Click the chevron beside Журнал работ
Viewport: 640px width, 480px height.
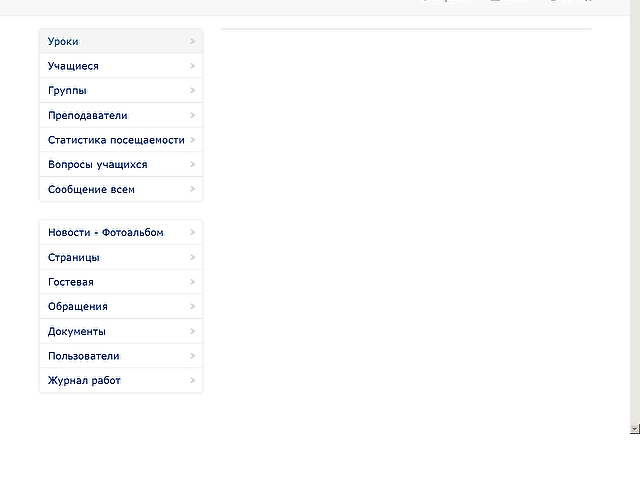[x=192, y=381]
